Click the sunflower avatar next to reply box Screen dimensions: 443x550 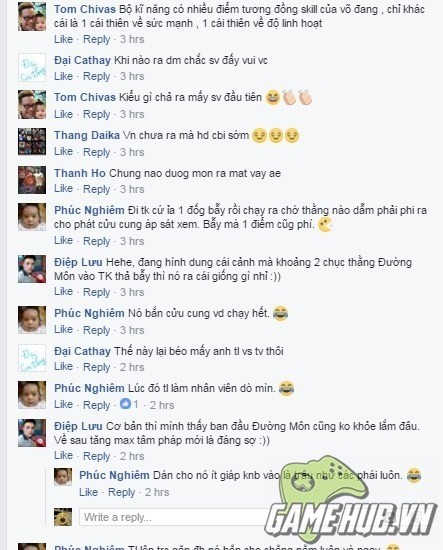tap(63, 517)
